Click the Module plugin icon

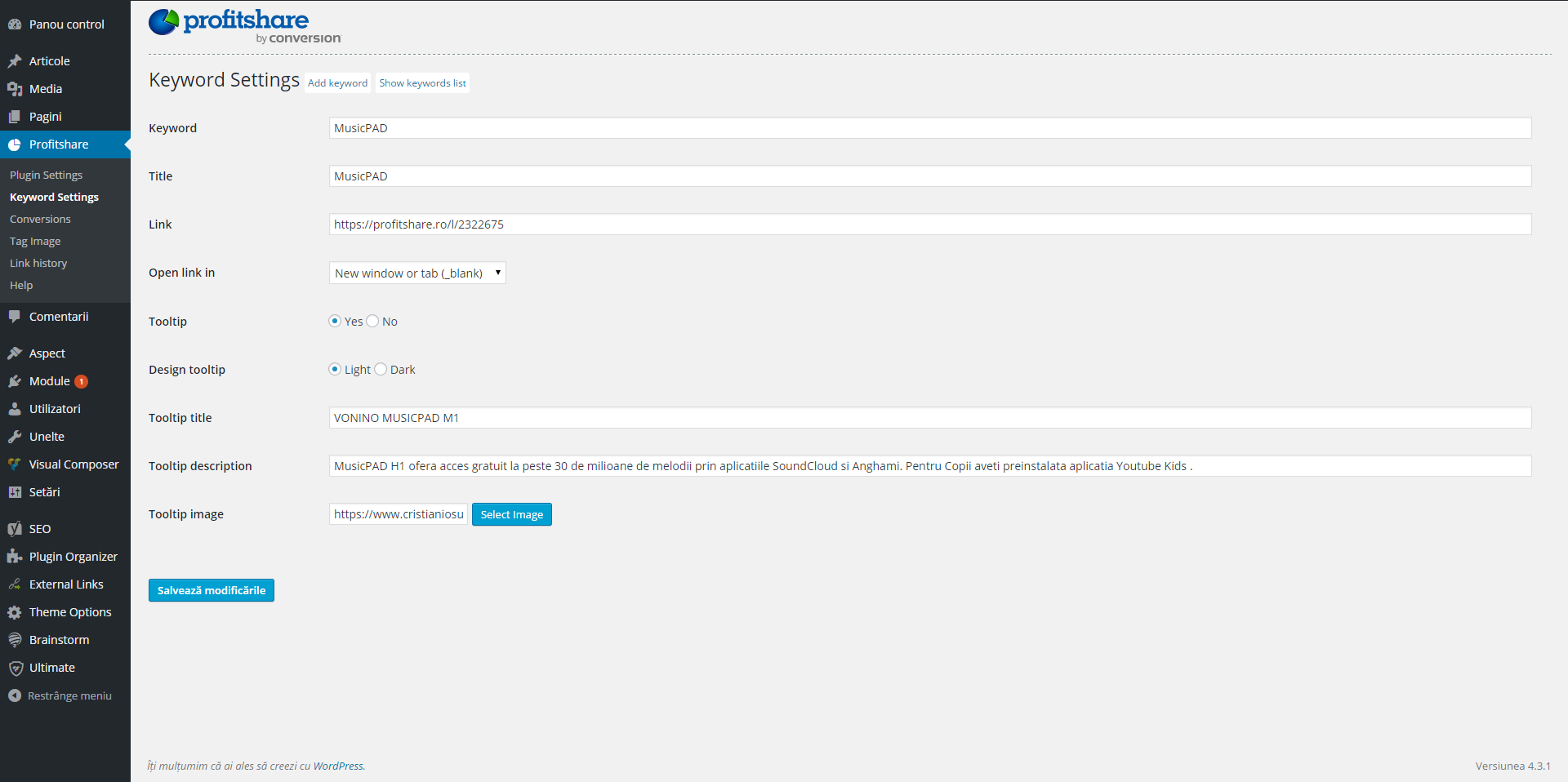(15, 381)
